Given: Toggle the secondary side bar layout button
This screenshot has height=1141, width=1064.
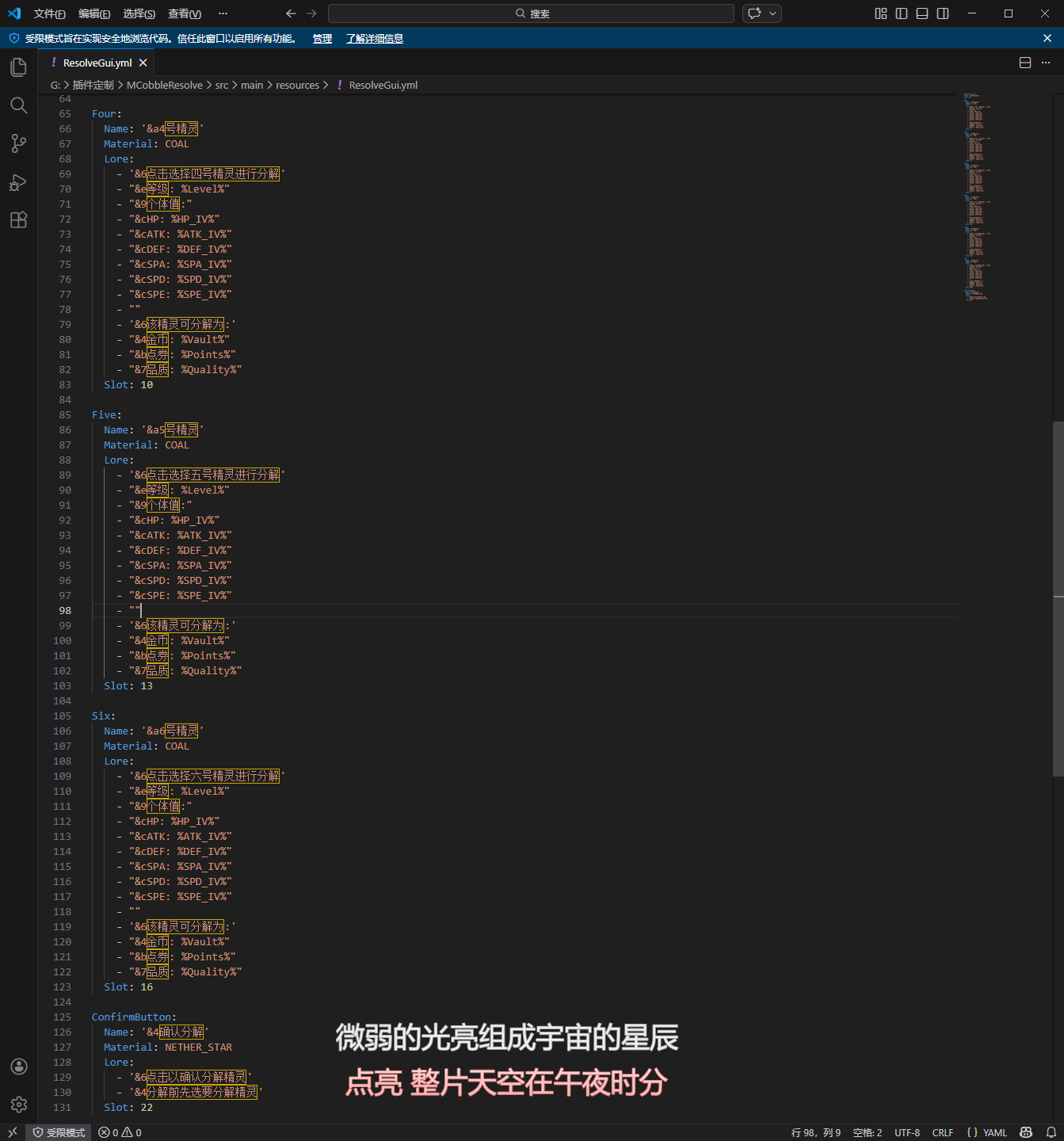Looking at the screenshot, I should click(943, 13).
